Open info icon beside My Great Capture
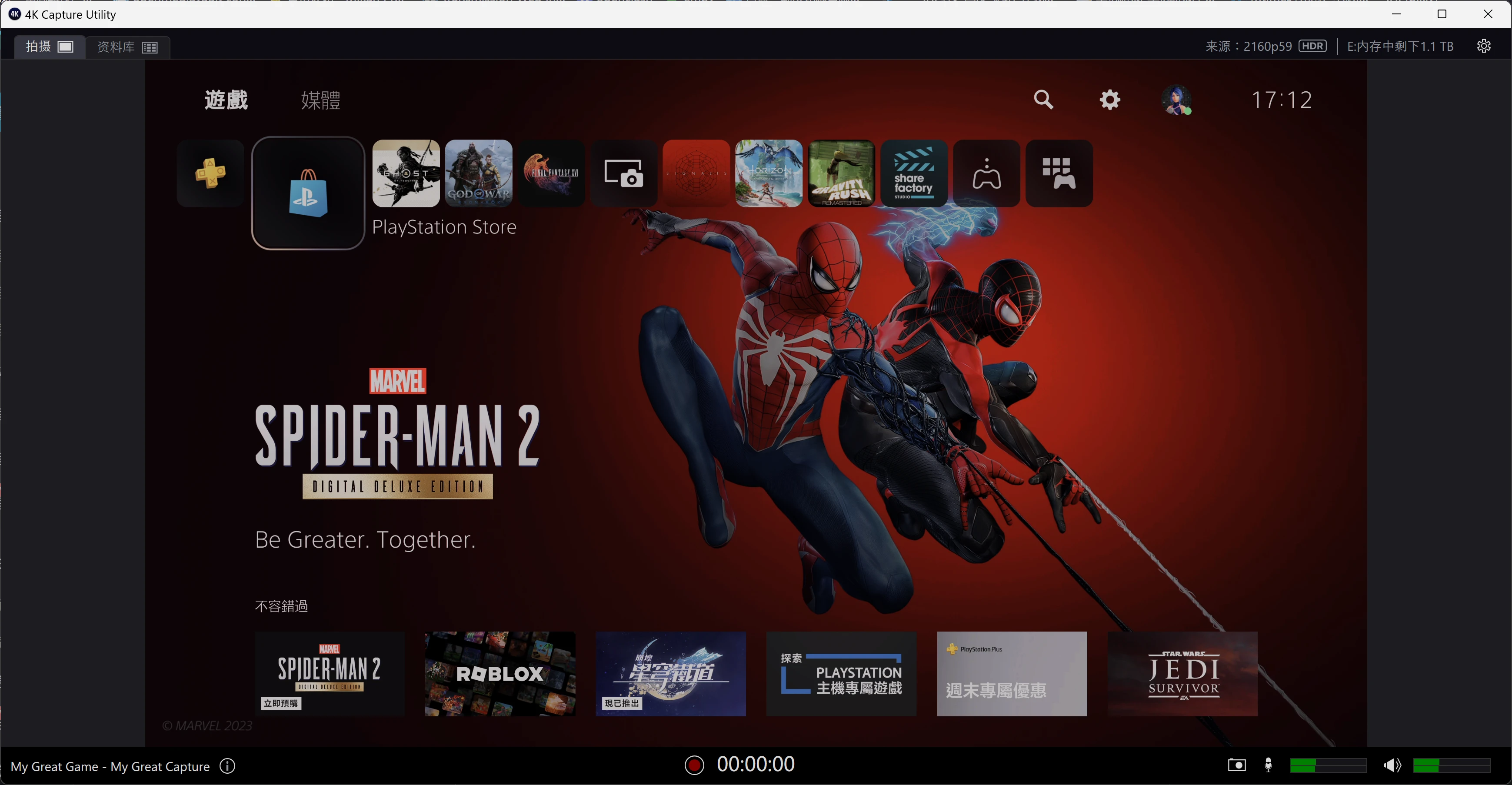This screenshot has height=785, width=1512. 228,765
